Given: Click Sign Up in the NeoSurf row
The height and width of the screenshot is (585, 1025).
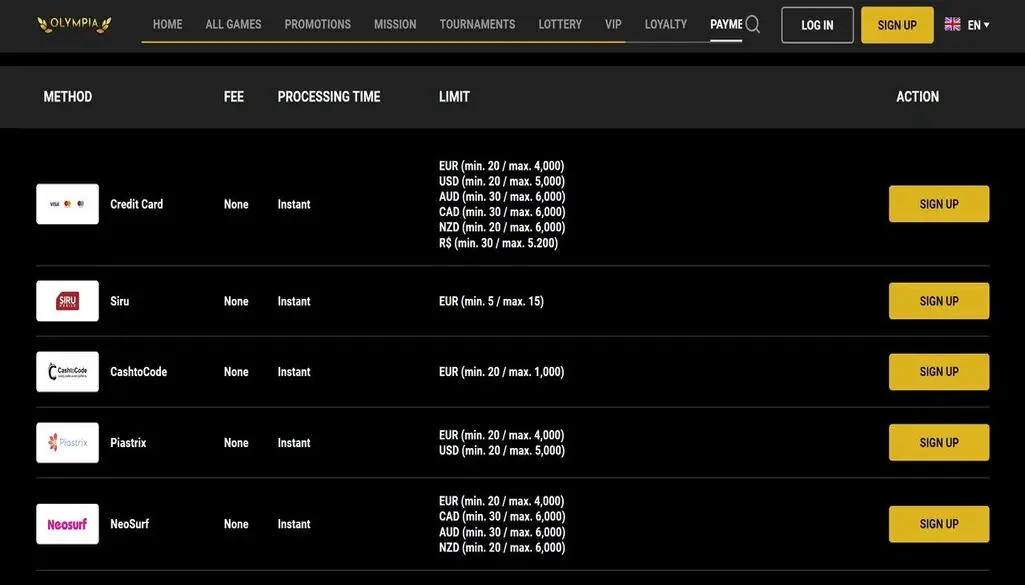Looking at the screenshot, I should (939, 524).
